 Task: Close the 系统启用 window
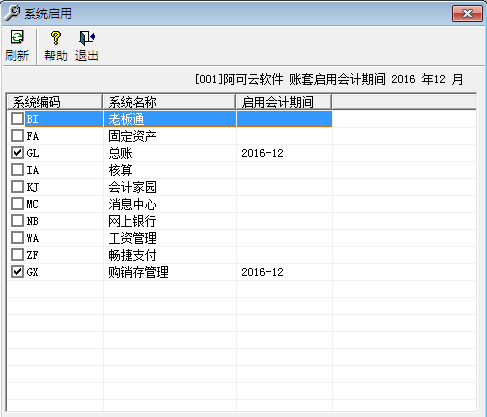click(467, 14)
